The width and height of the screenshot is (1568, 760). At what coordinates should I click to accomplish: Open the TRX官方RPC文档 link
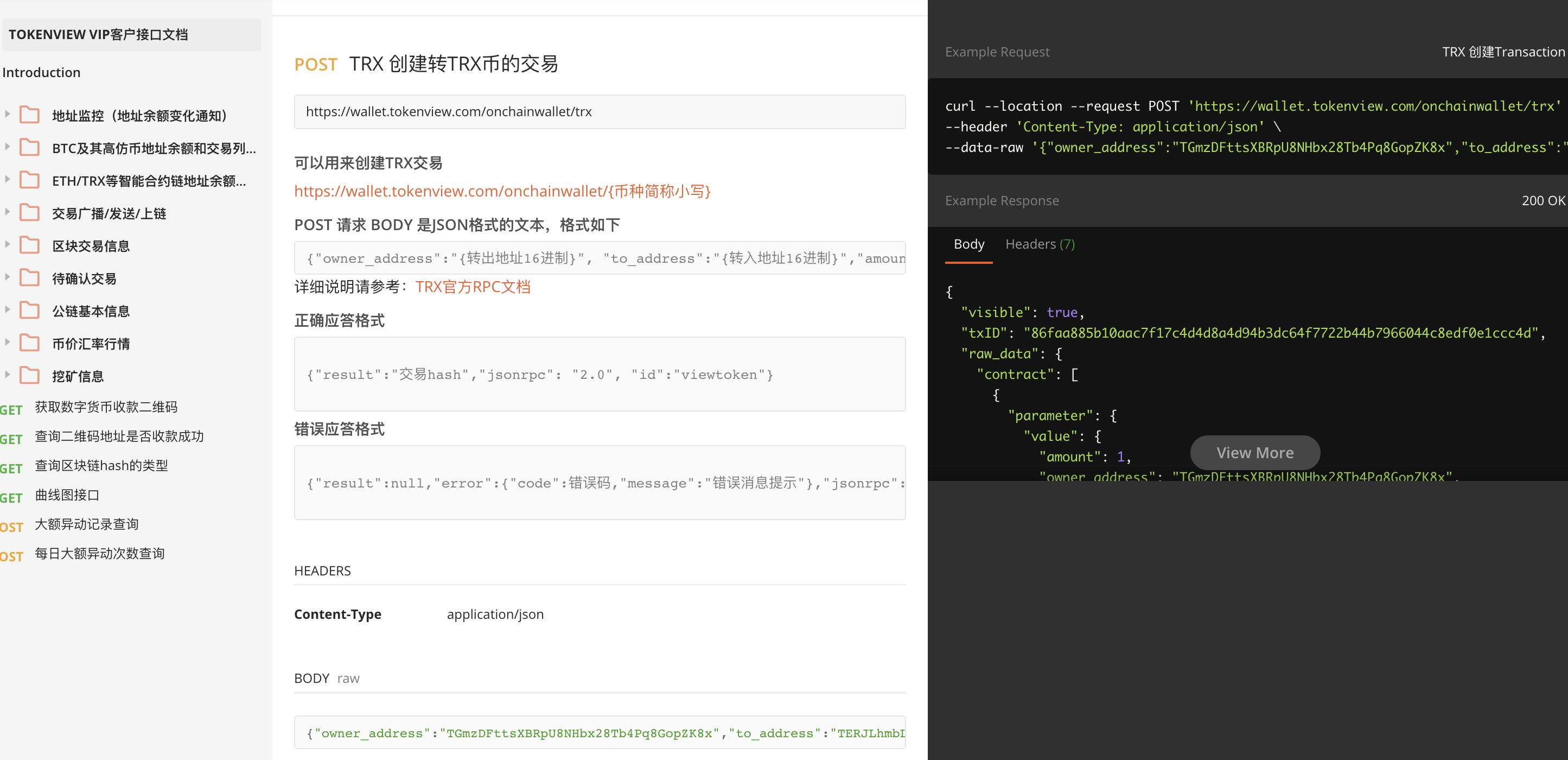(473, 287)
